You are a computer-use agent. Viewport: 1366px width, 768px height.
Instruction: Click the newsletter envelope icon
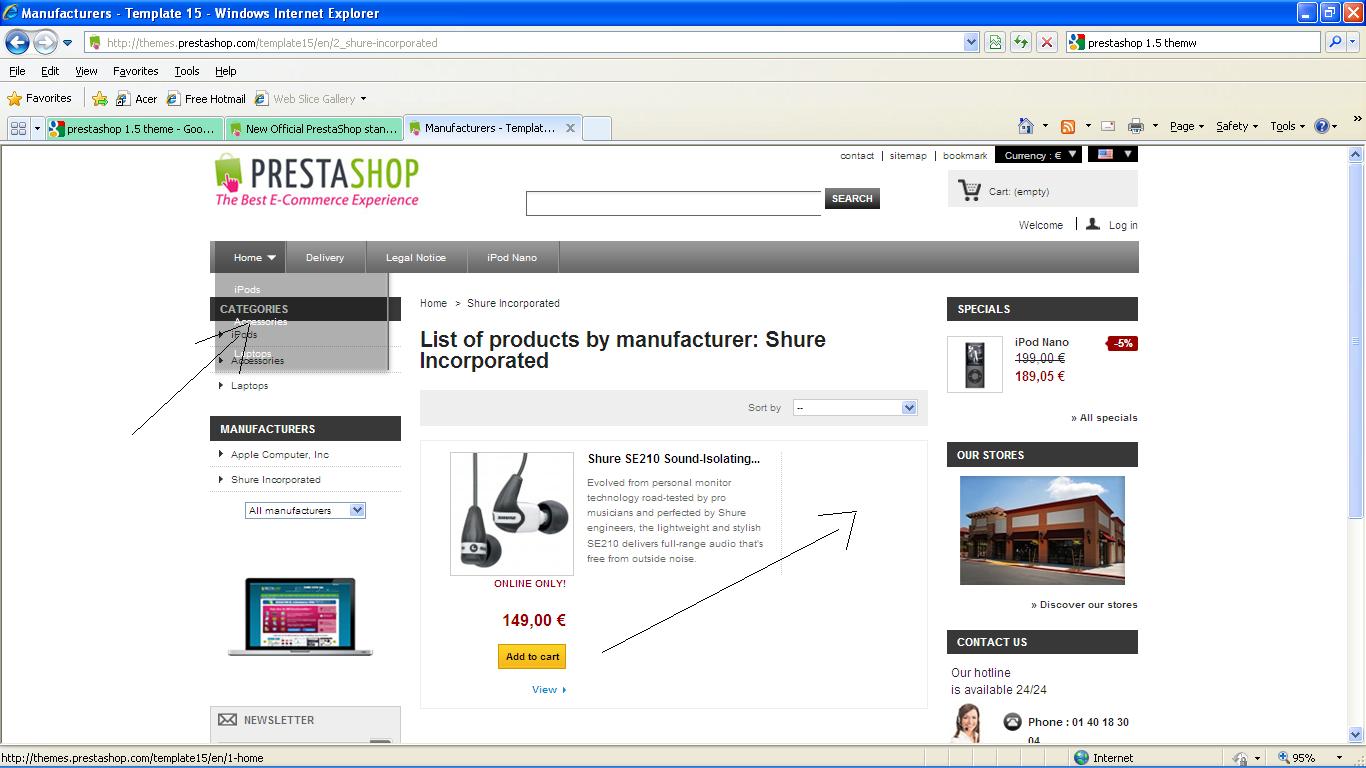[227, 719]
